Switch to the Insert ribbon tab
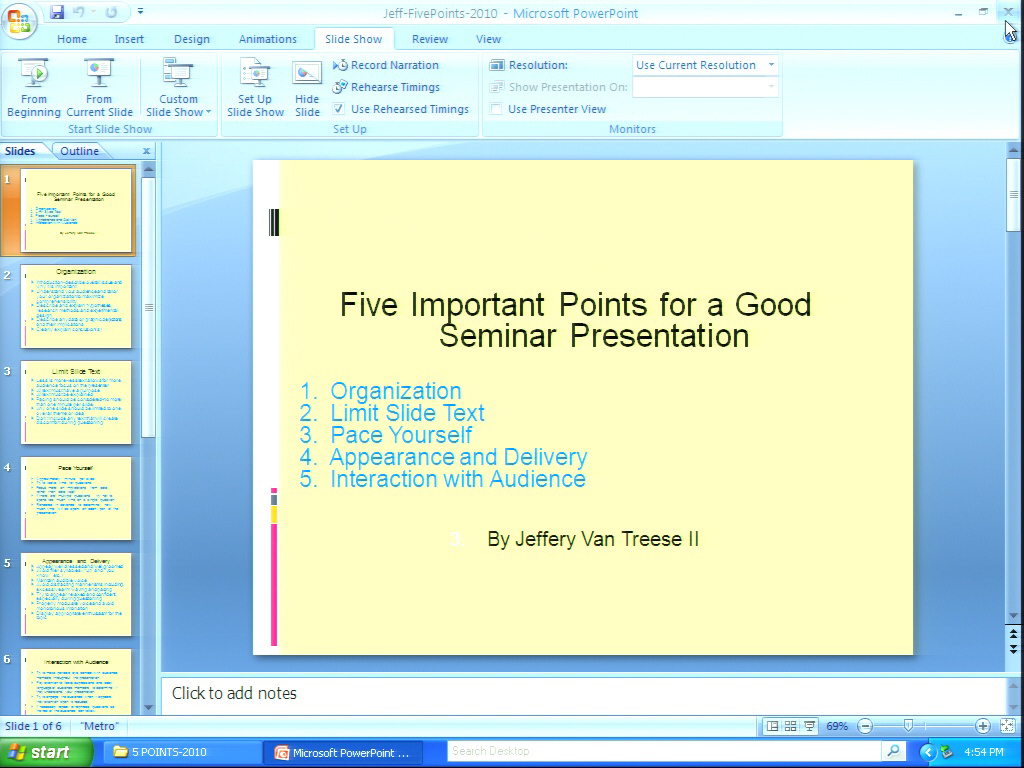This screenshot has width=1024, height=768. click(x=129, y=39)
